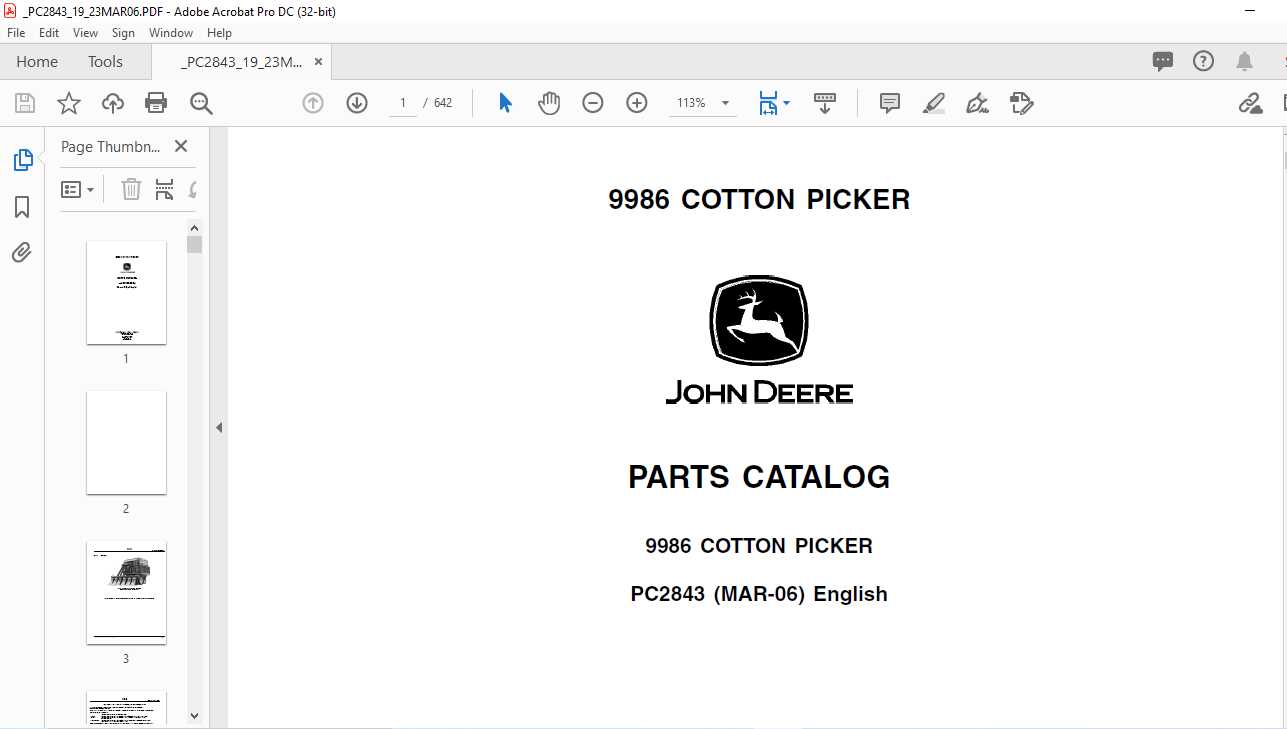
Task: Open the Help question mark icon
Action: 1204,61
